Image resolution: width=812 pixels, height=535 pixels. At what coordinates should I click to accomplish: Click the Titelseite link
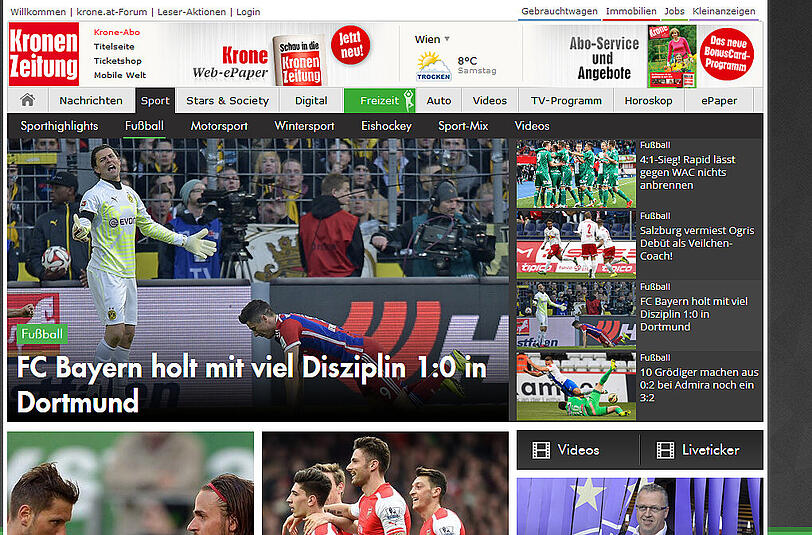point(114,47)
